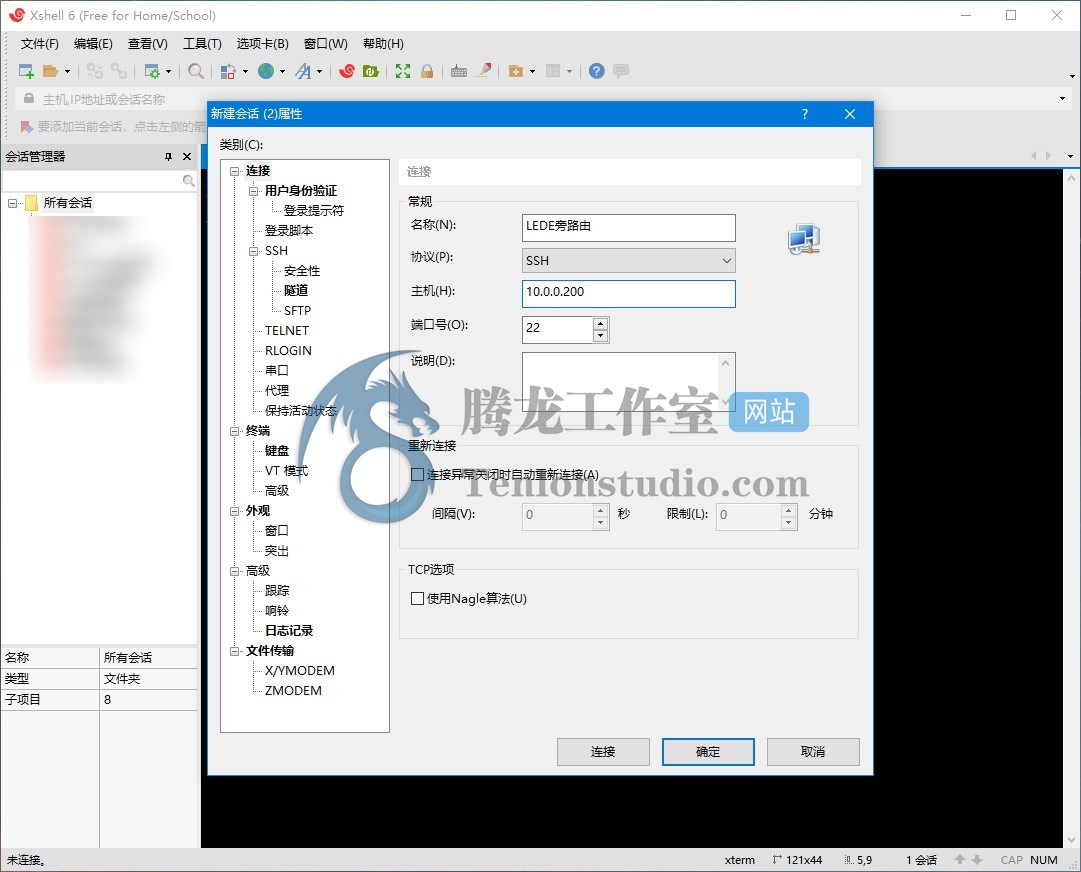Open the 编辑(E) menu
Viewport: 1081px width, 872px height.
coord(93,43)
